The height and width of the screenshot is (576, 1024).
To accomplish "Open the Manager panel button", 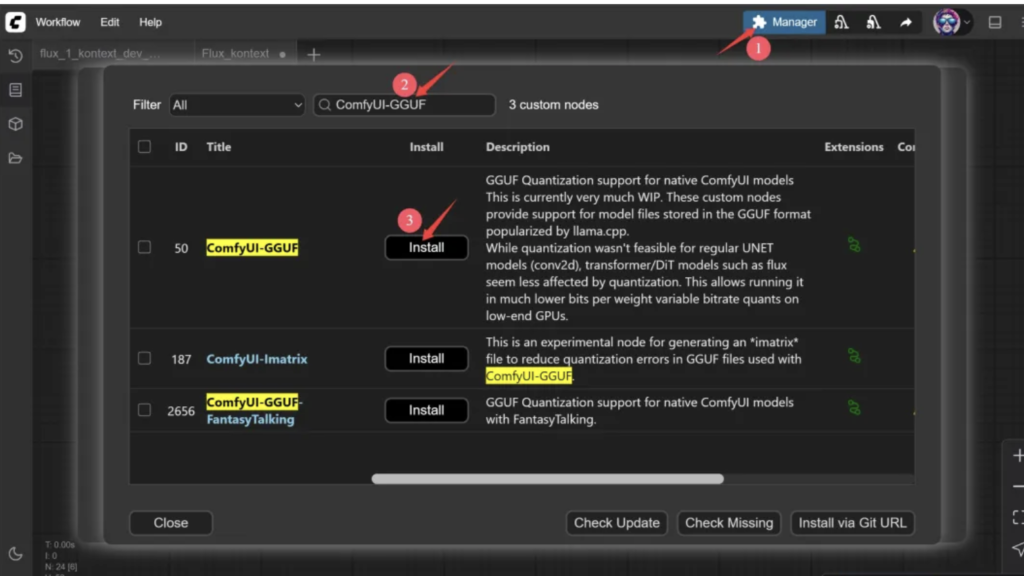I will point(784,22).
